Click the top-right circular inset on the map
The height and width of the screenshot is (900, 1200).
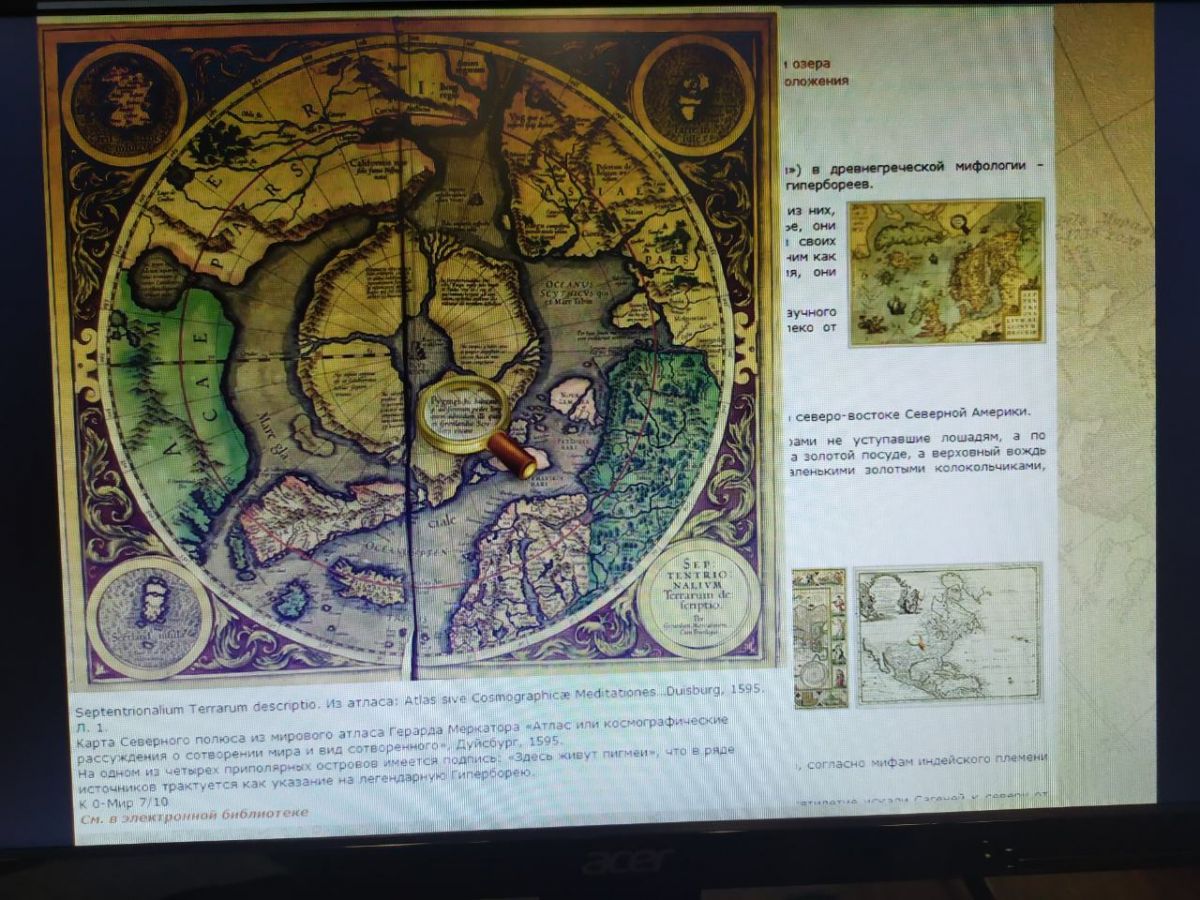(x=692, y=95)
